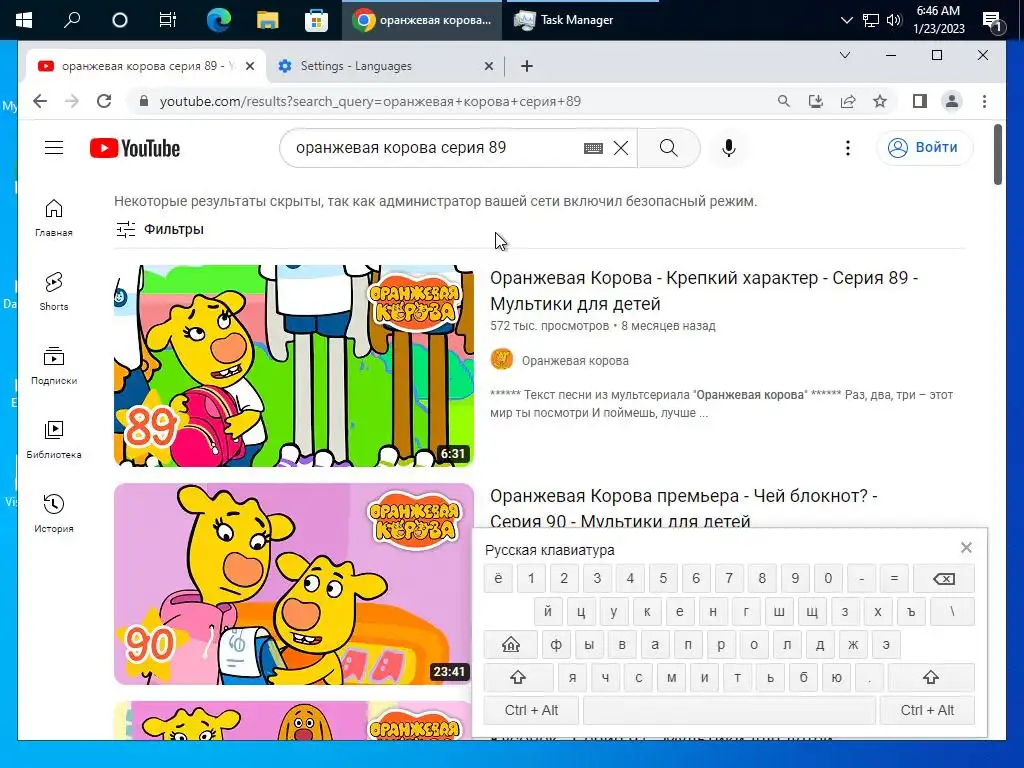The width and height of the screenshot is (1024, 768).
Task: Close the Settings - Languages tab
Action: click(488, 66)
